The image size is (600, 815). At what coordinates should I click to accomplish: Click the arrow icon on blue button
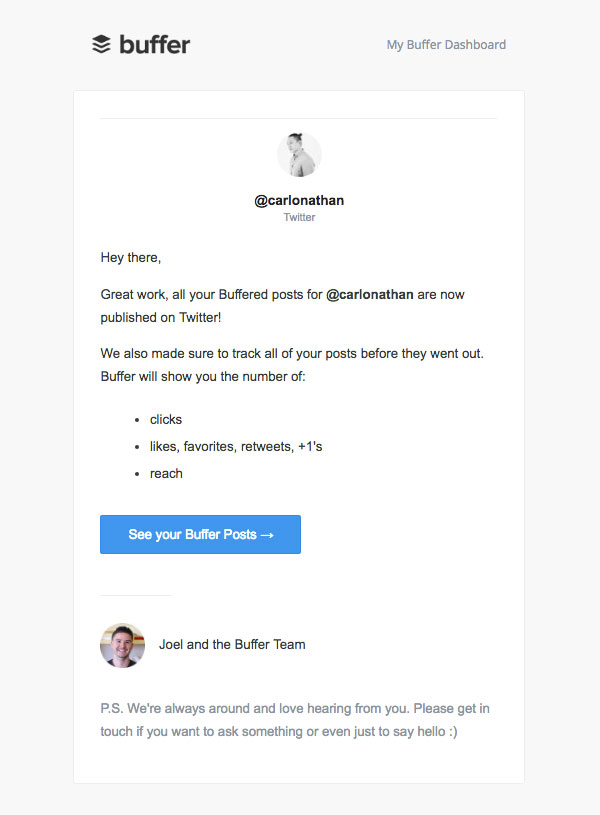[x=267, y=535]
